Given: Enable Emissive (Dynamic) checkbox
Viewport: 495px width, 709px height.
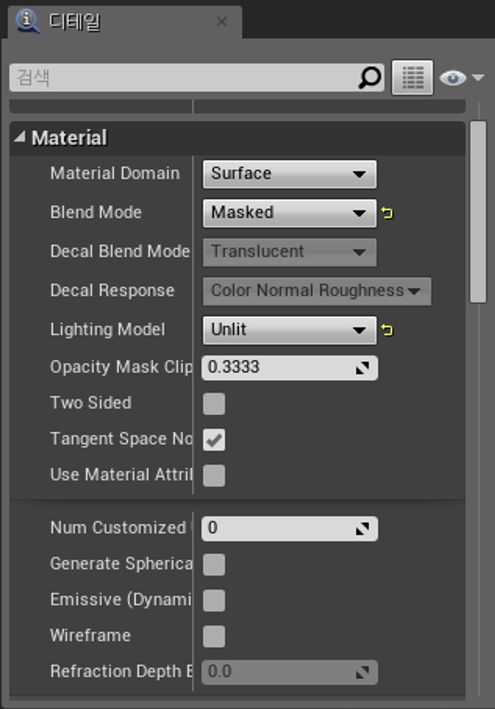Looking at the screenshot, I should pyautogui.click(x=214, y=600).
